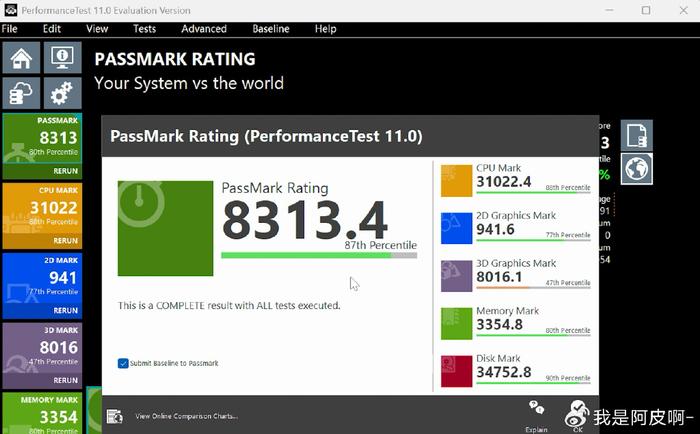Open the Tests menu
This screenshot has height=434, width=700.
[x=144, y=29]
